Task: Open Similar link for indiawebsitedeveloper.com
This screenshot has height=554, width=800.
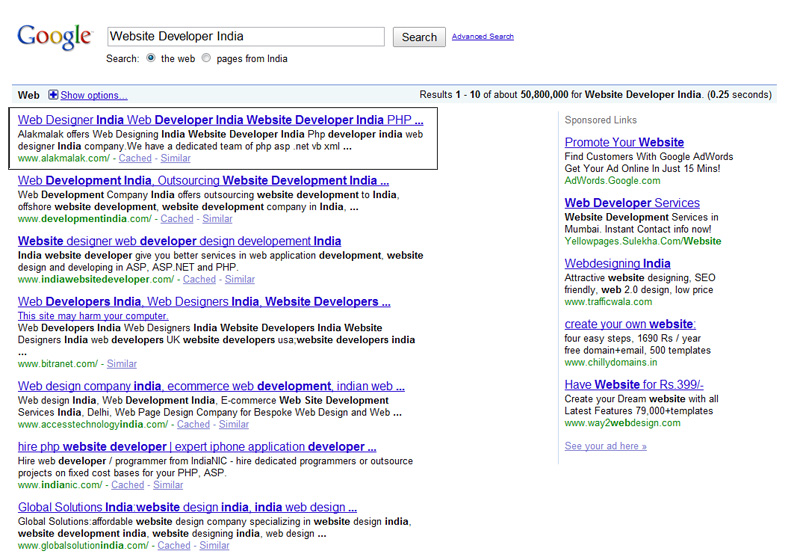Action: (240, 280)
